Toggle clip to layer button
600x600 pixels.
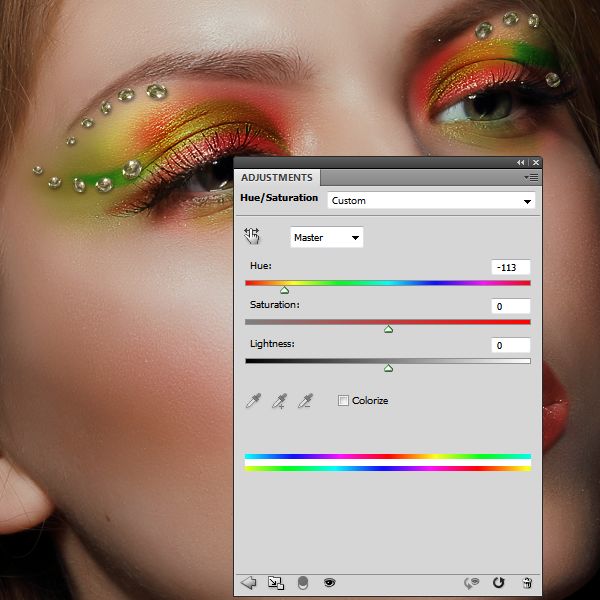(302, 582)
